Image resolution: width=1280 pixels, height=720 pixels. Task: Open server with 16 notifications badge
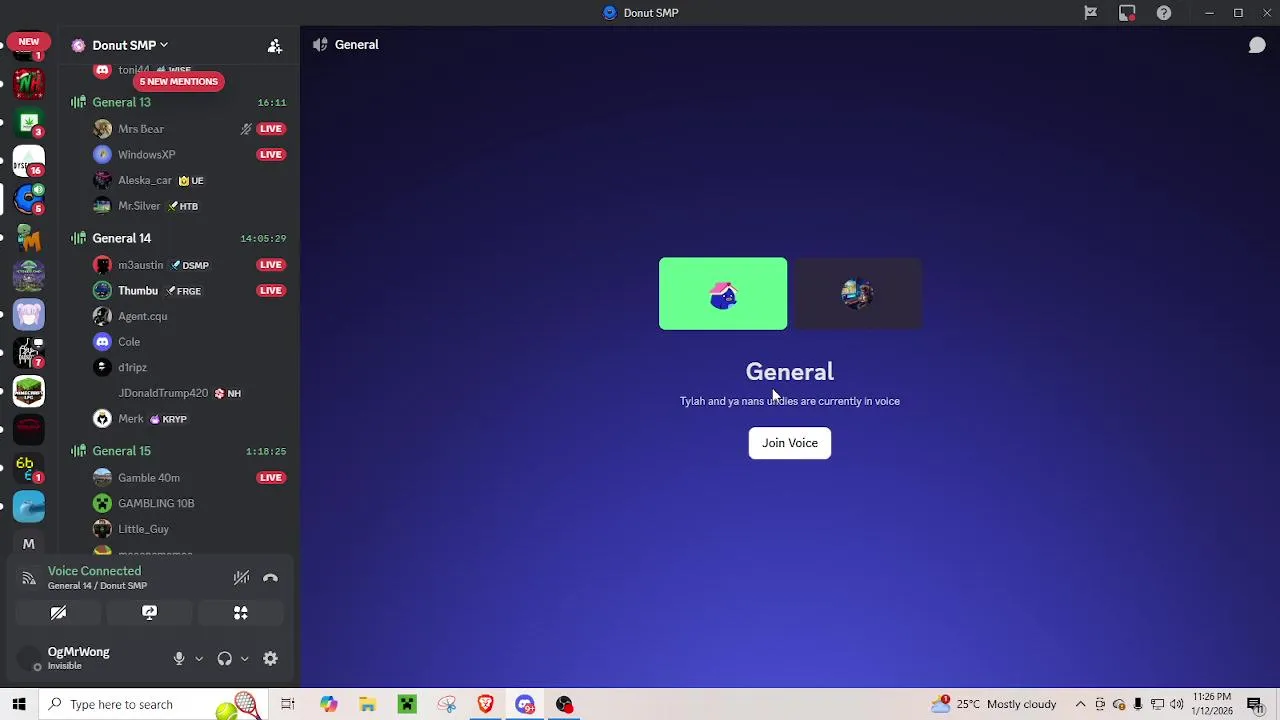(x=29, y=160)
